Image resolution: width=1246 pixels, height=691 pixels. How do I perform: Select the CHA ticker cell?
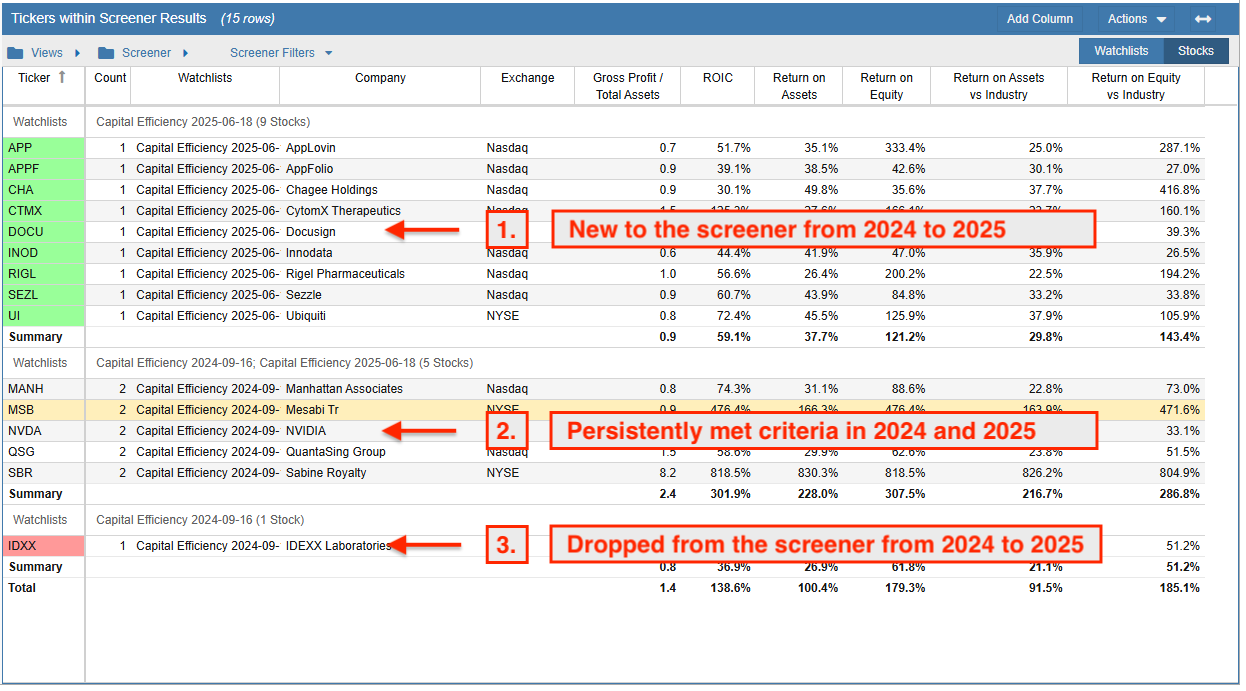pyautogui.click(x=44, y=190)
